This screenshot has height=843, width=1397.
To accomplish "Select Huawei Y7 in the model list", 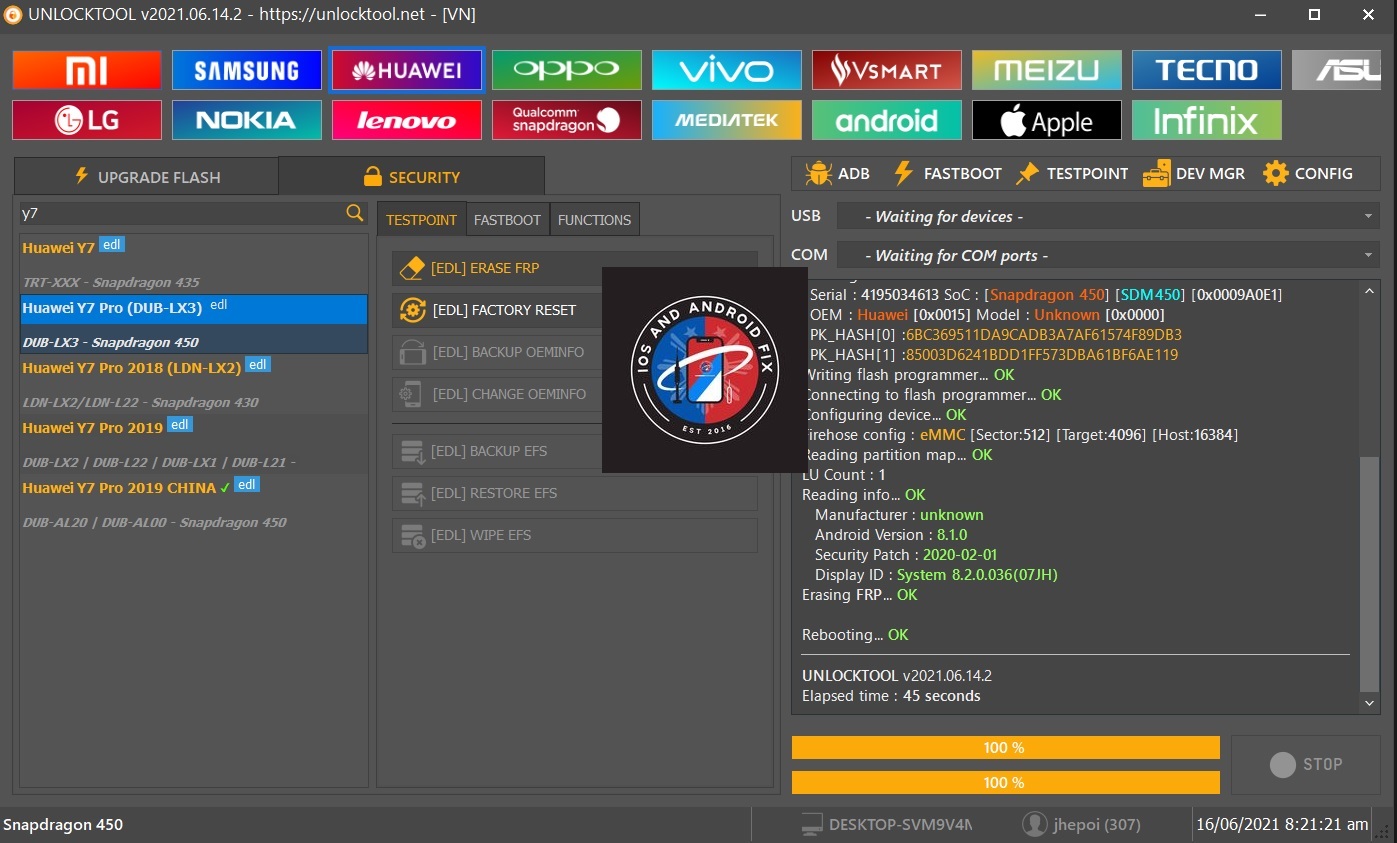I will click(x=194, y=263).
